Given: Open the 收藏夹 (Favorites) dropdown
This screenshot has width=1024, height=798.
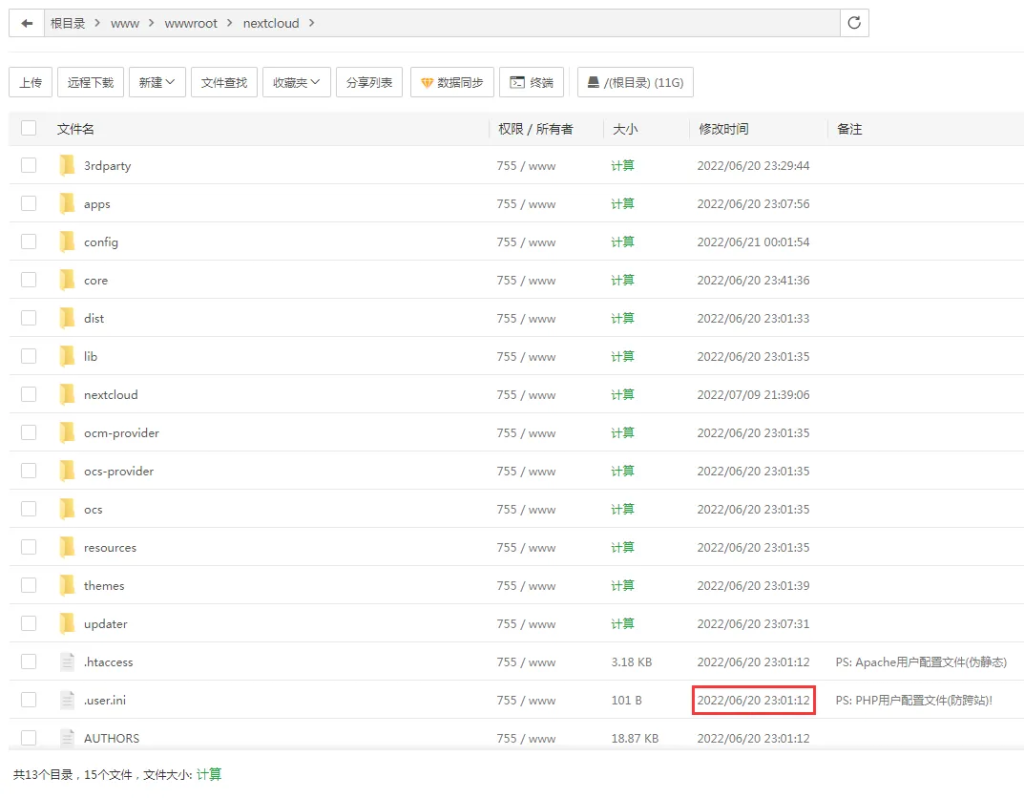Looking at the screenshot, I should tap(296, 83).
